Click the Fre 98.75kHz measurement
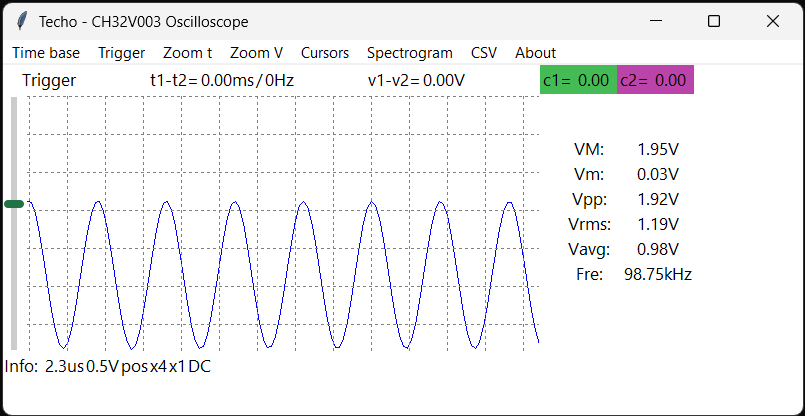This screenshot has width=805, height=416. coord(634,274)
